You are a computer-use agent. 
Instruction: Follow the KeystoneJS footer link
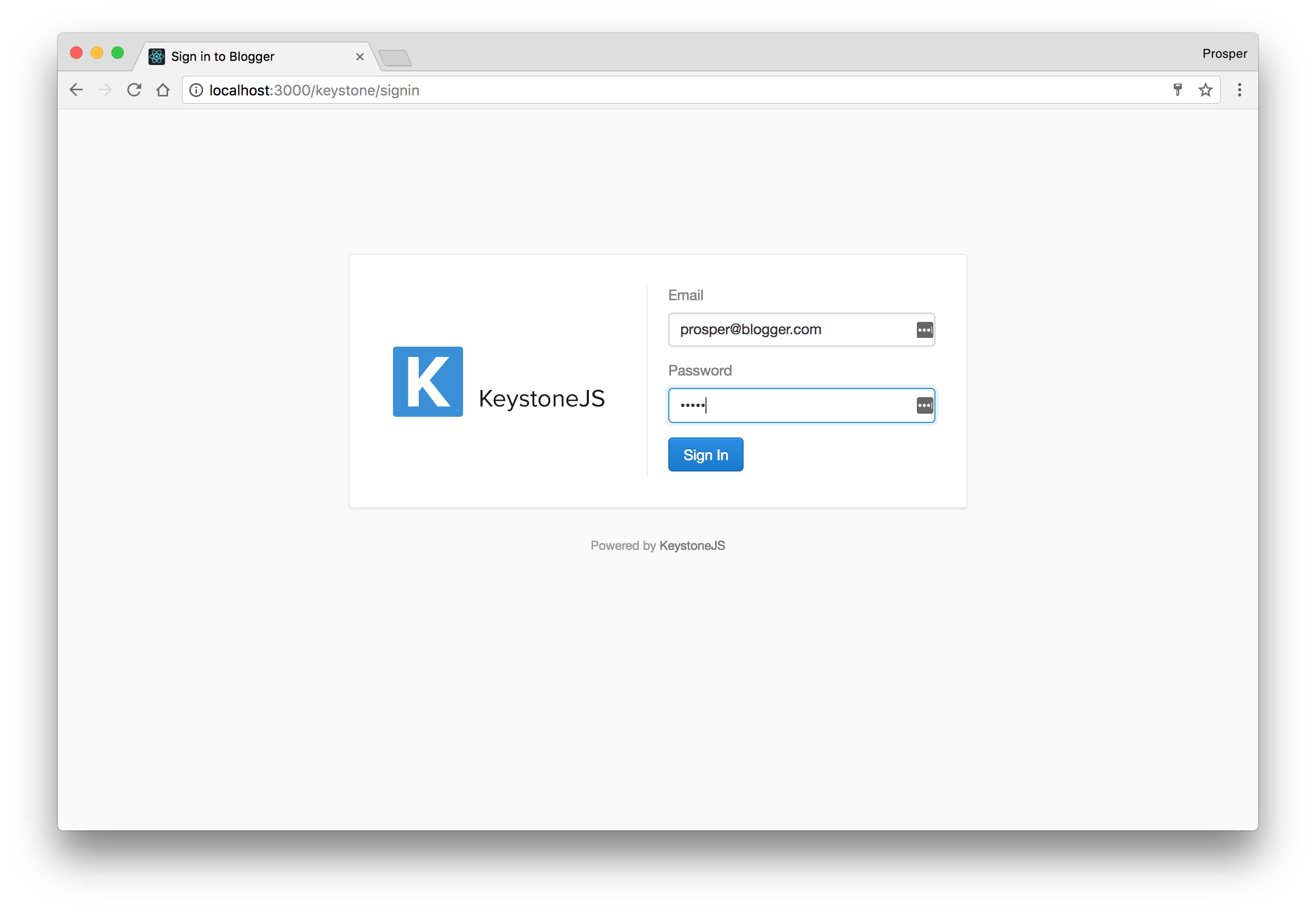click(x=692, y=546)
